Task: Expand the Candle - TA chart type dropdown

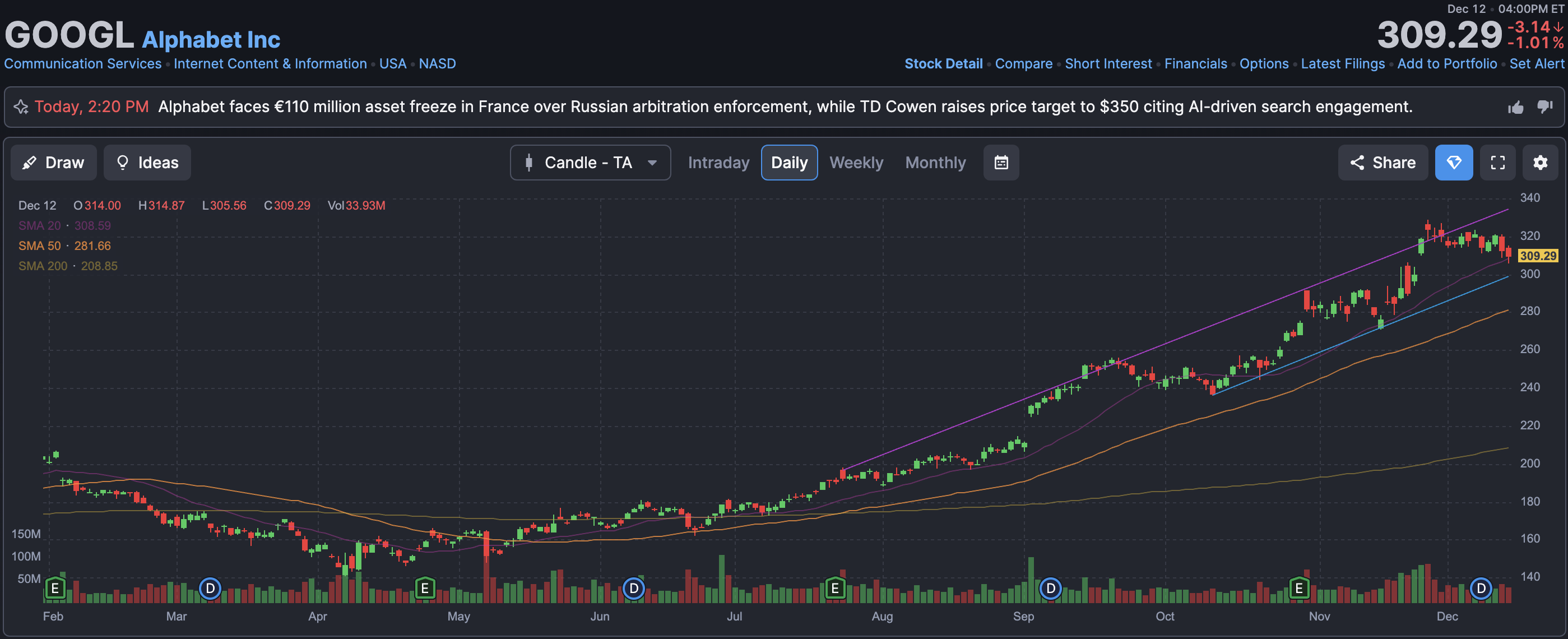Action: point(590,163)
